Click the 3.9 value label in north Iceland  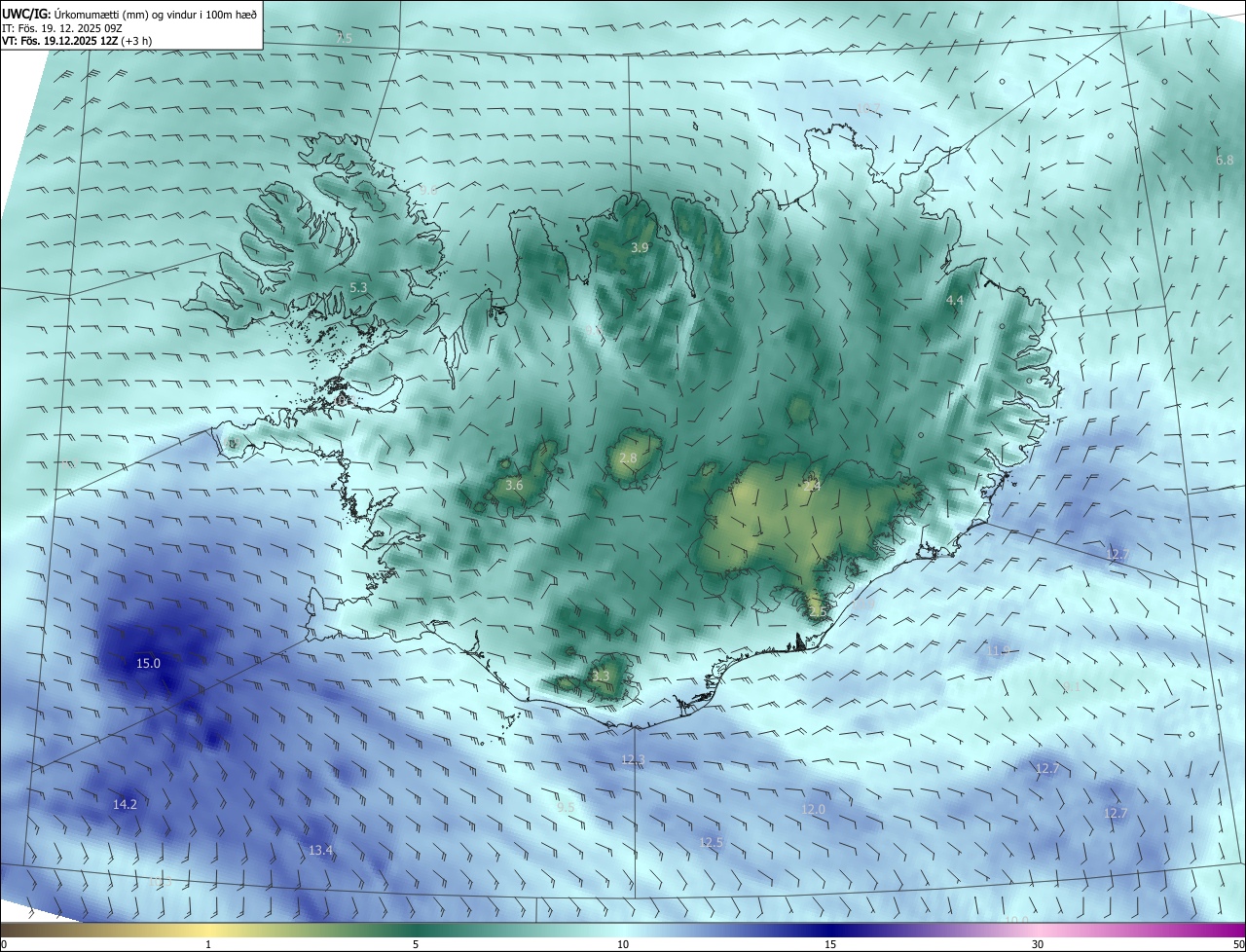point(640,248)
